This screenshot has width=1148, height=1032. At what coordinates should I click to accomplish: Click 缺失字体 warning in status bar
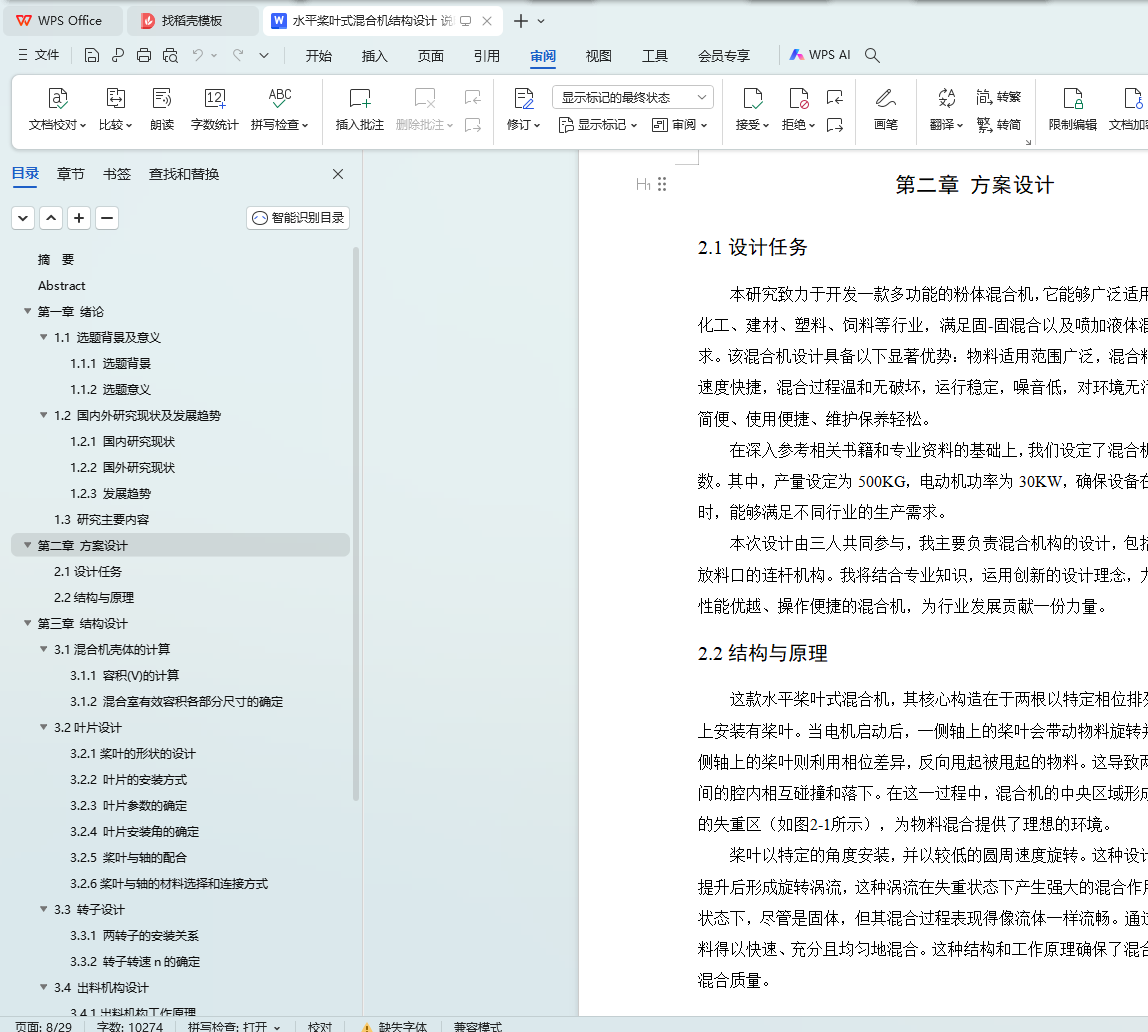tap(395, 1026)
